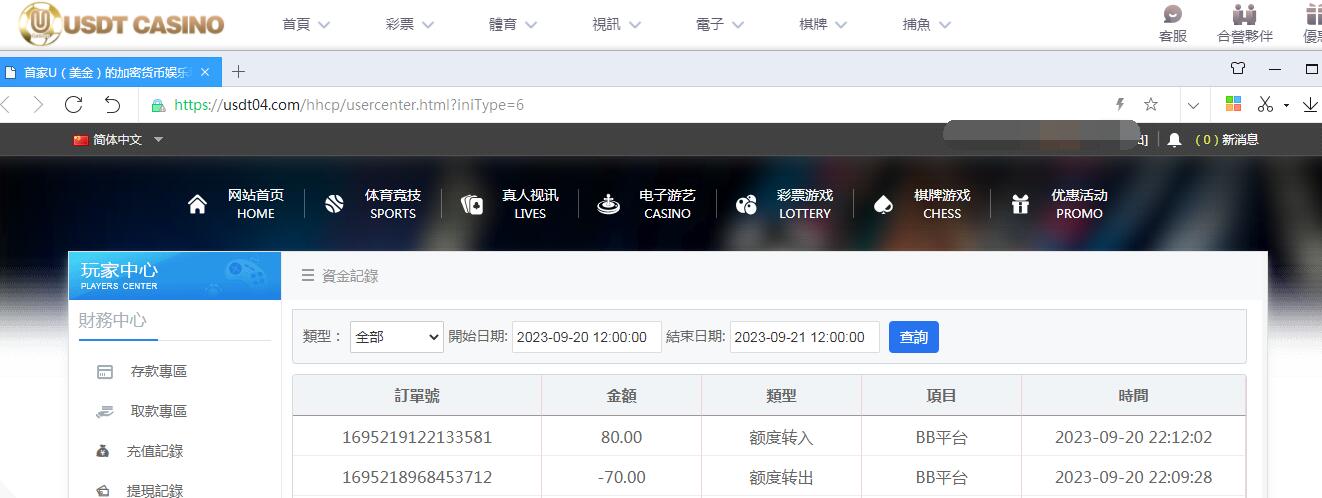Open the 首頁 top menu
This screenshot has width=1322, height=498.
[x=306, y=24]
